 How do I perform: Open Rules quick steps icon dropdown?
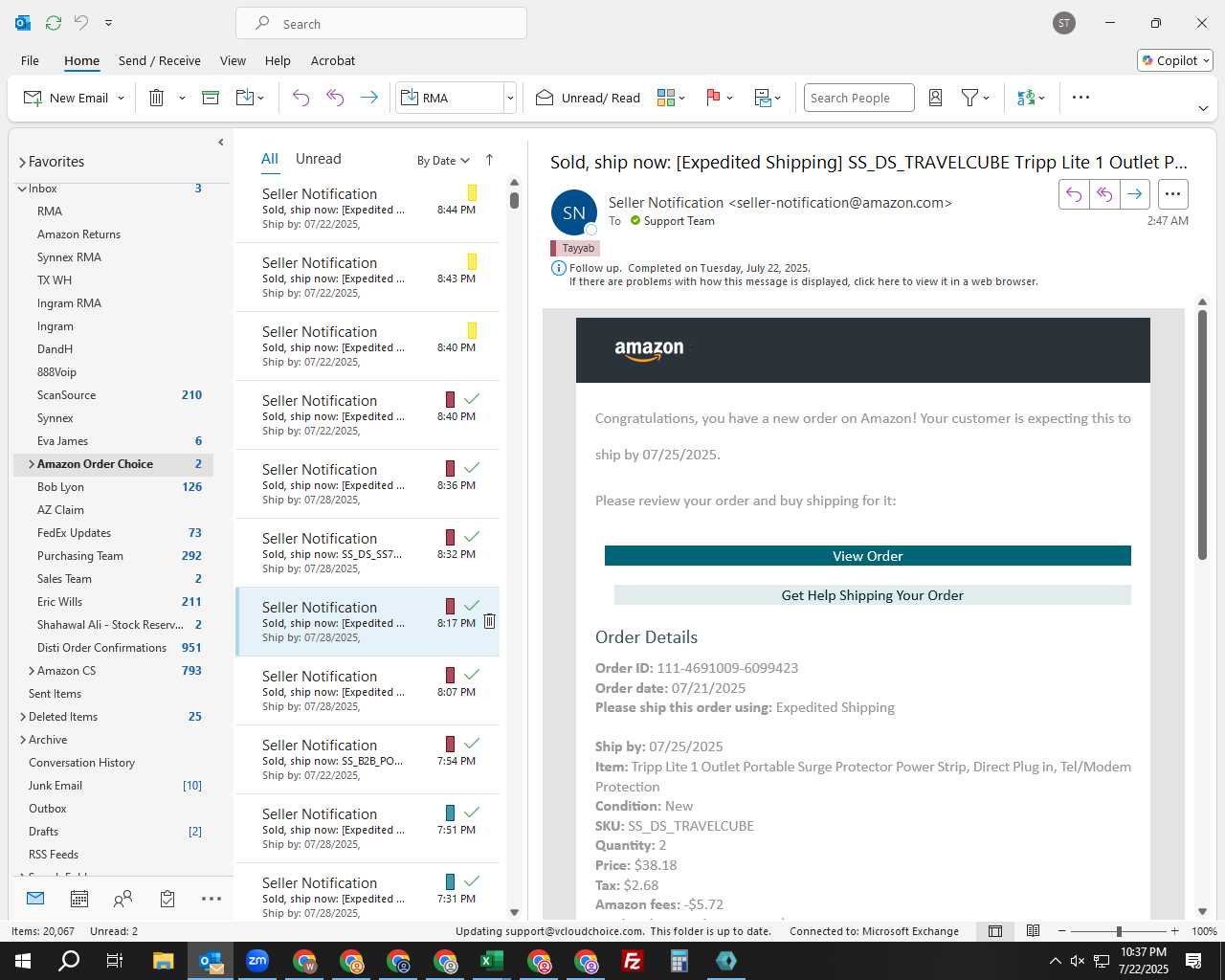click(768, 98)
